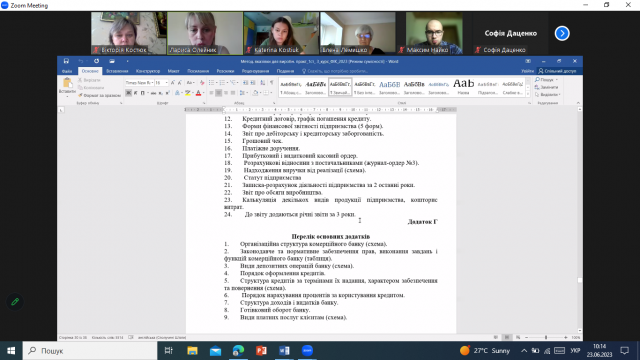Toggle italic formatting (К)
This screenshot has width=640, height=360.
pyautogui.click(x=136, y=93)
